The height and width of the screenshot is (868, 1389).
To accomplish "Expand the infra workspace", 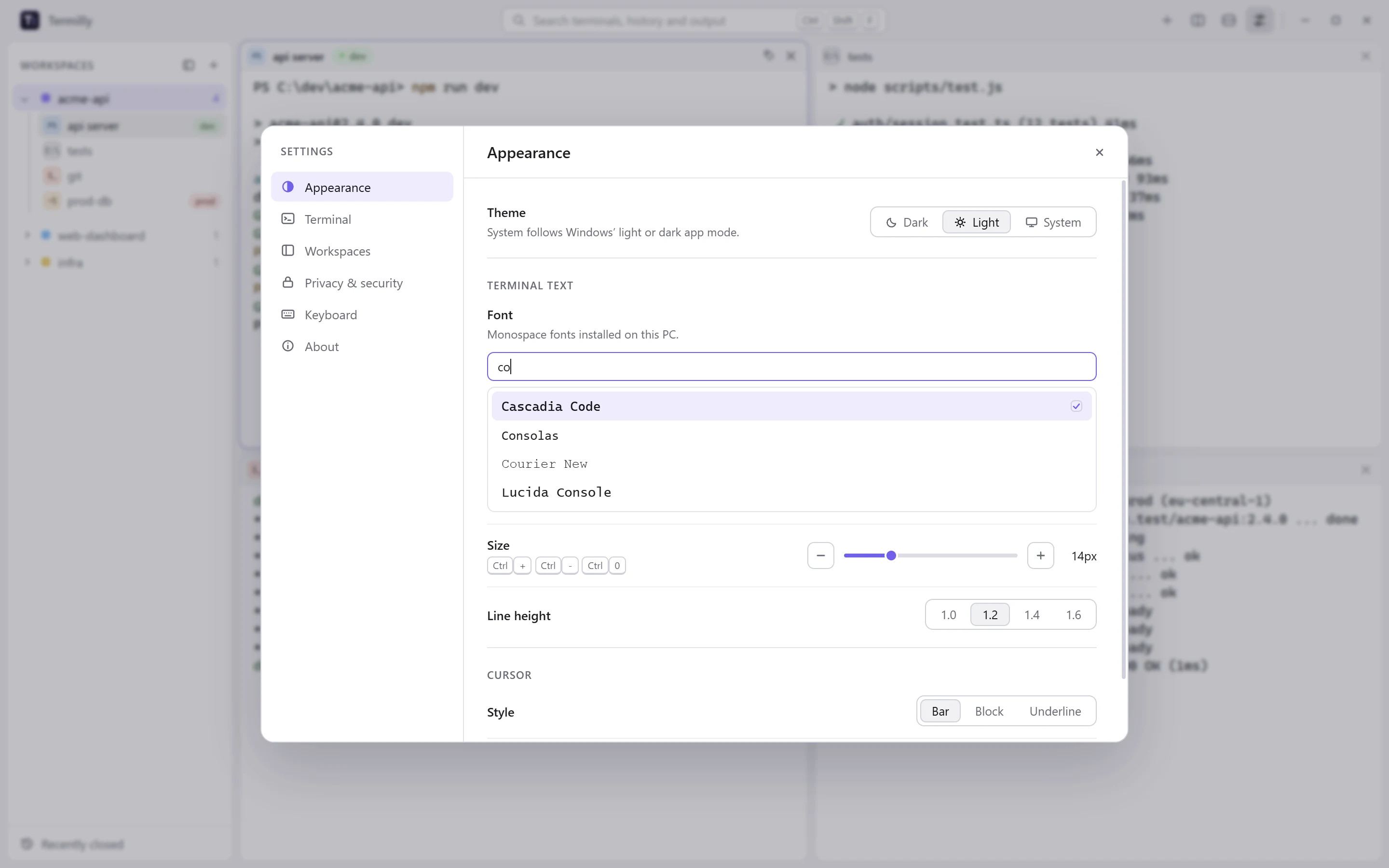I will [27, 262].
